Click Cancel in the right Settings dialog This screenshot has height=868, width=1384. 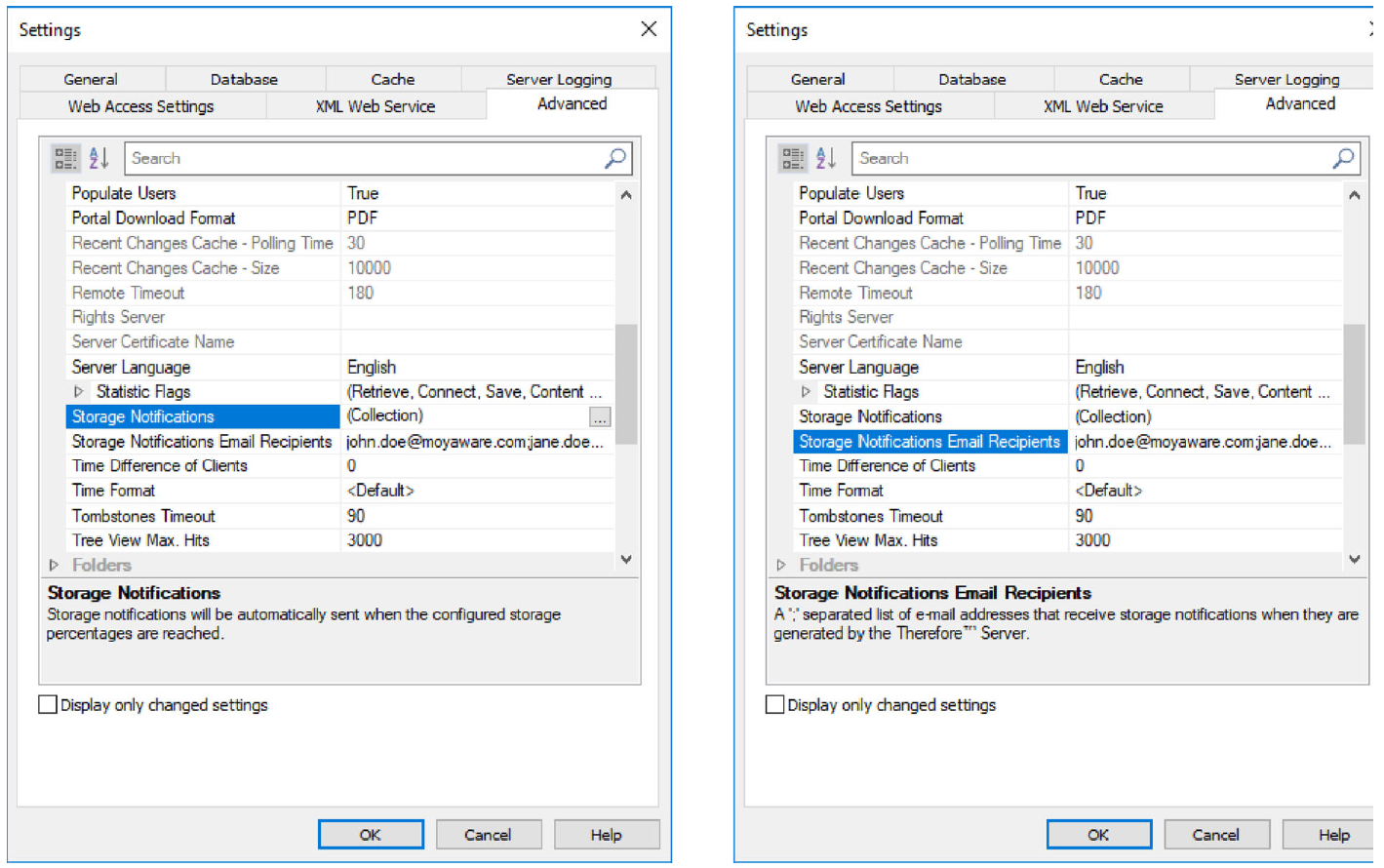(1215, 835)
